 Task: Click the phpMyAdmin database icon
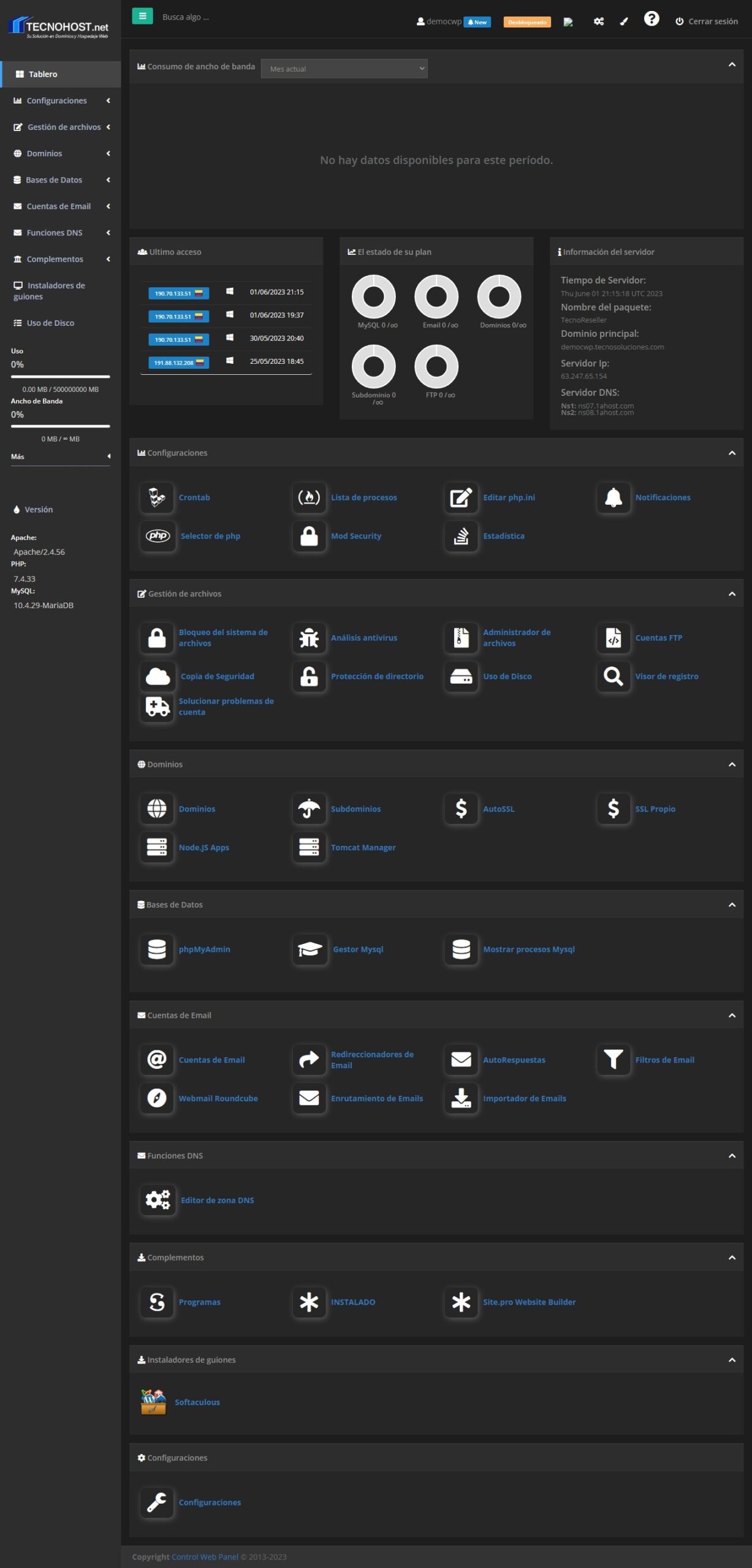click(x=157, y=949)
